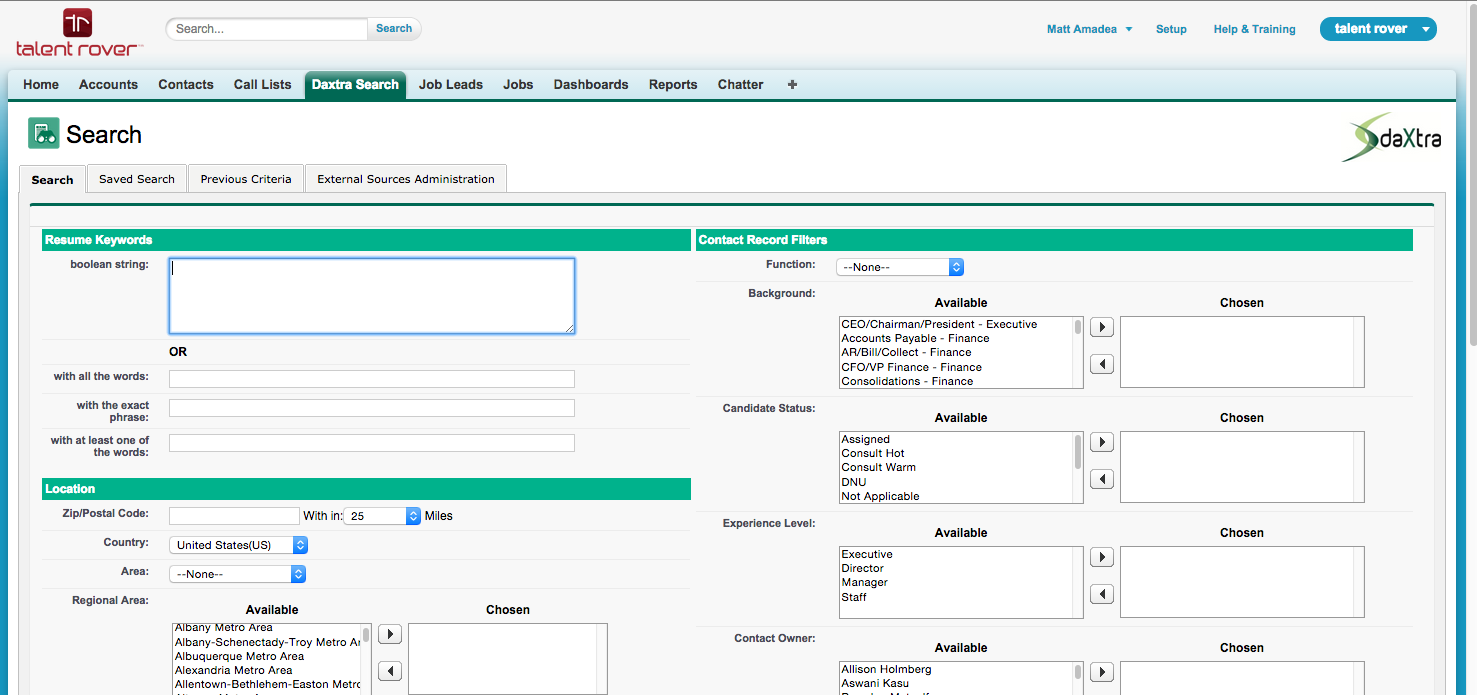Open the Call Lists tab
Screen dimensions: 1477x695
pyautogui.click(x=263, y=85)
